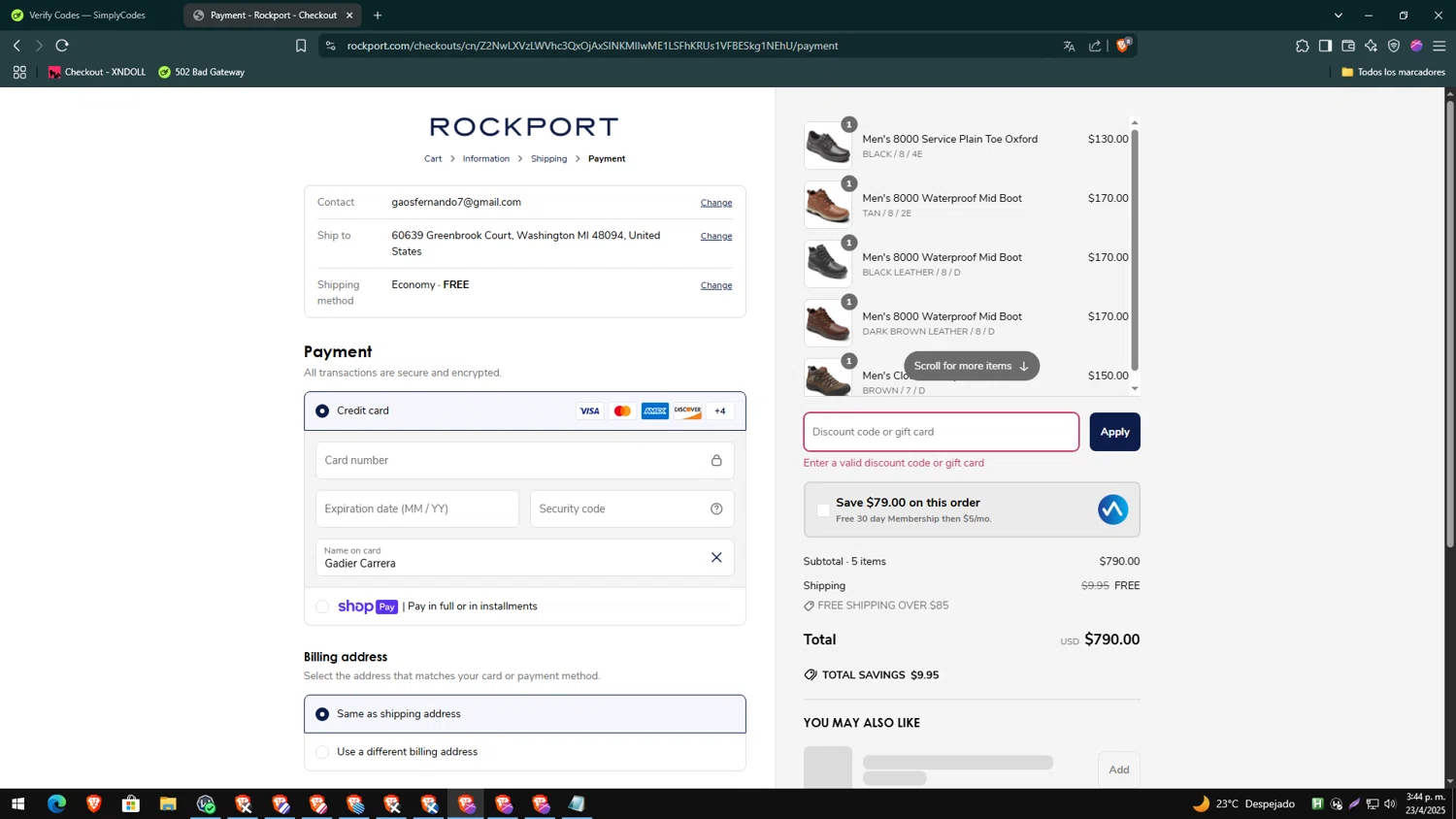Click the order summary panel scrollbar
Viewport: 1456px width, 819px height.
coord(1135,249)
